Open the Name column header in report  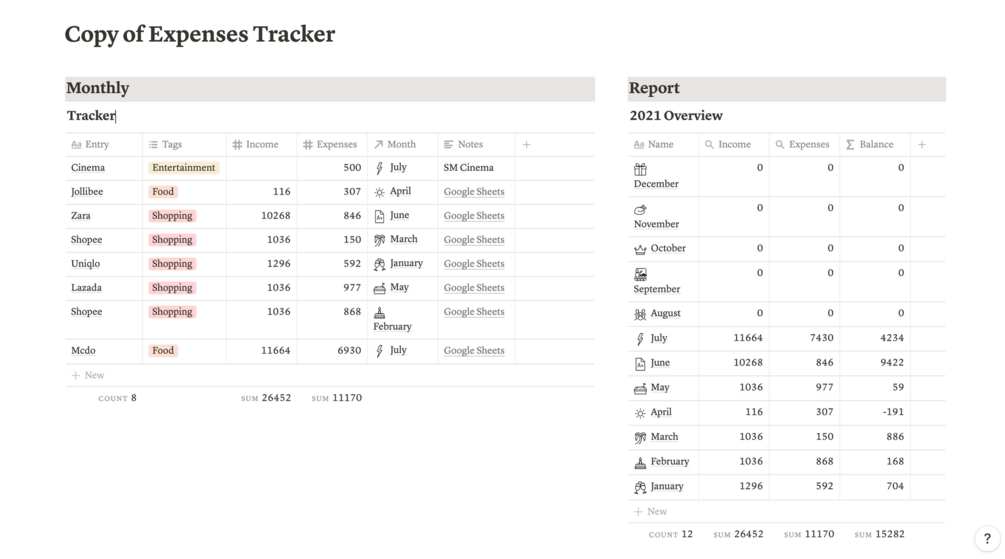(x=663, y=145)
